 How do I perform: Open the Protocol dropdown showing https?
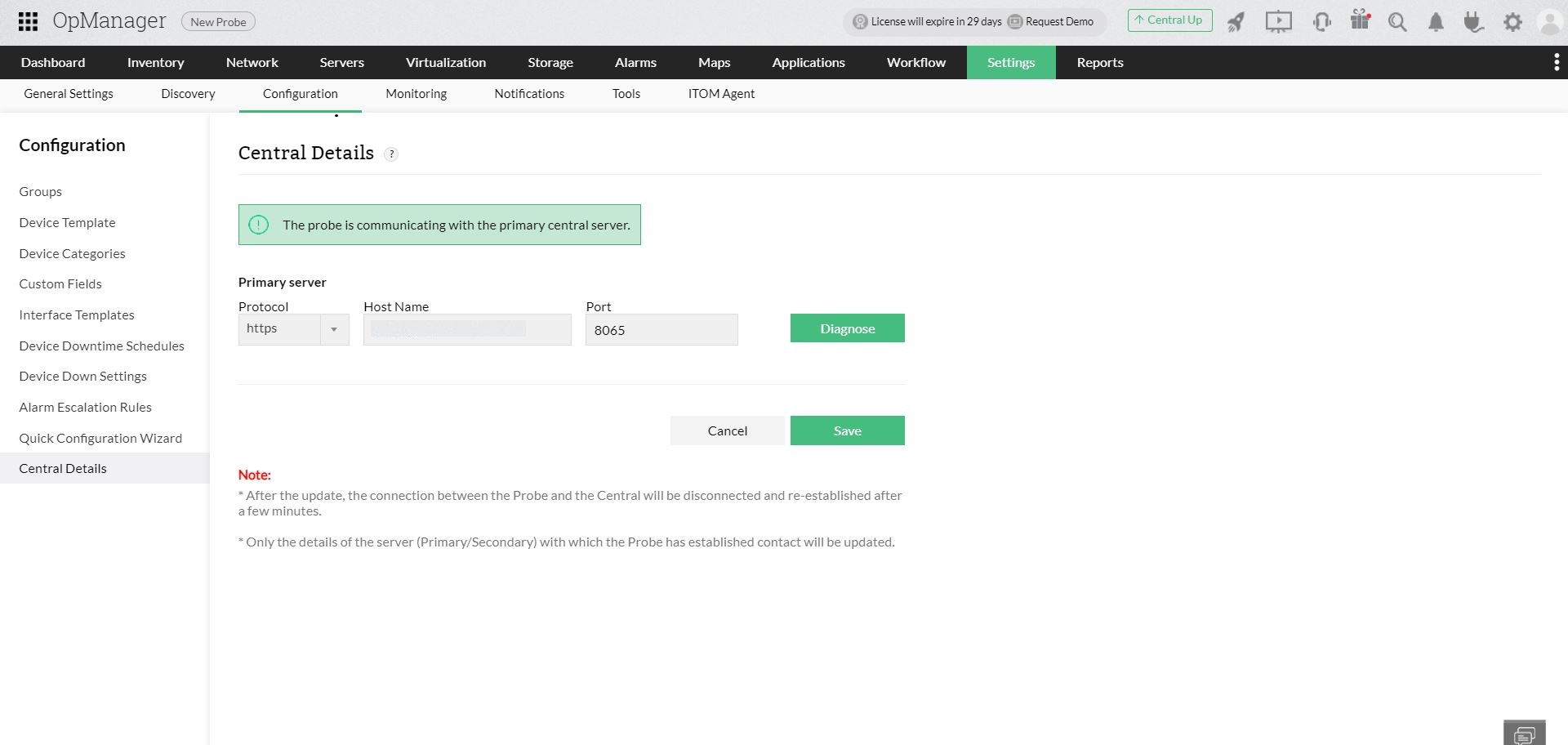click(294, 329)
